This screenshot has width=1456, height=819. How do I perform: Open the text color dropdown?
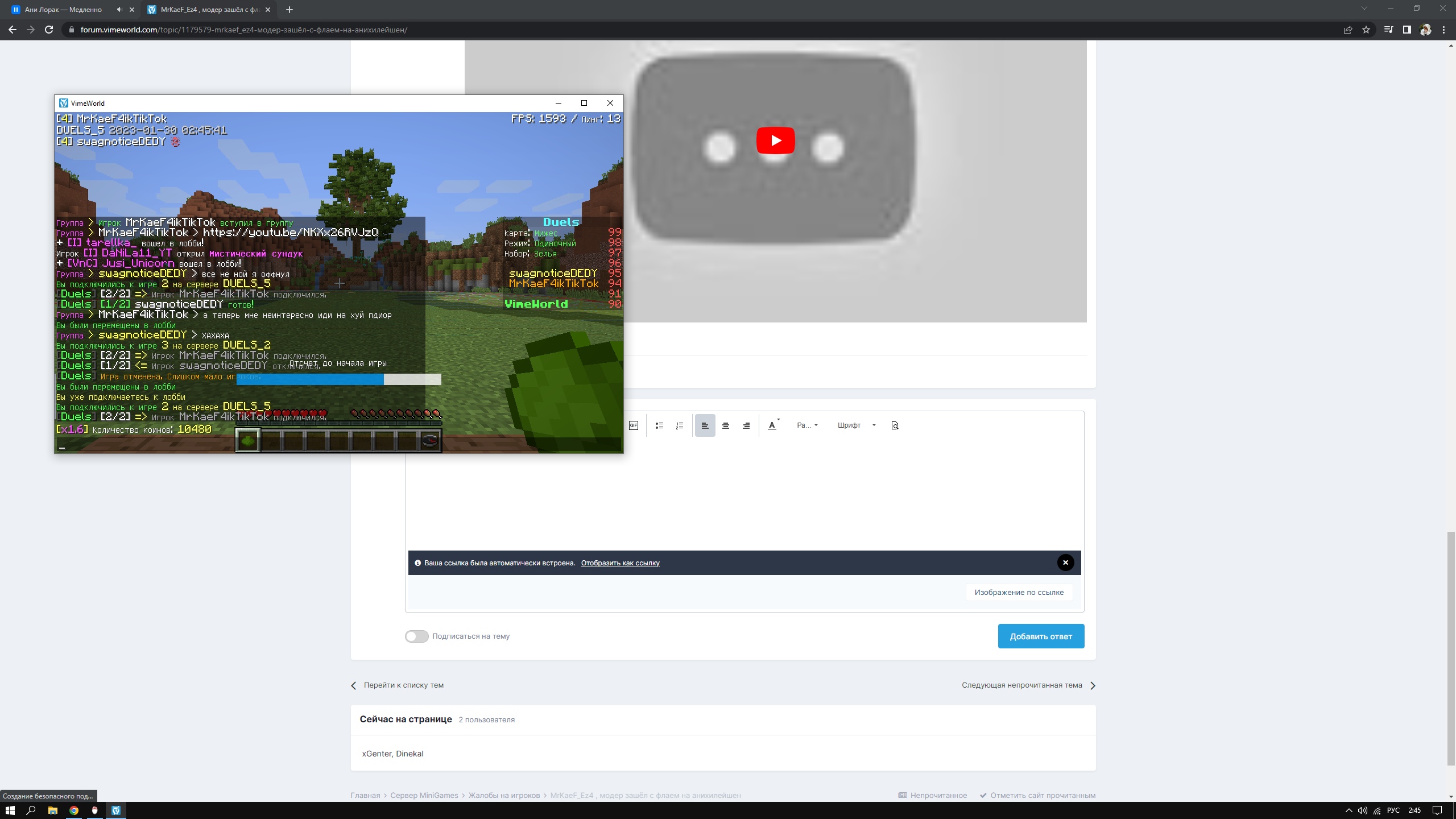(x=773, y=425)
